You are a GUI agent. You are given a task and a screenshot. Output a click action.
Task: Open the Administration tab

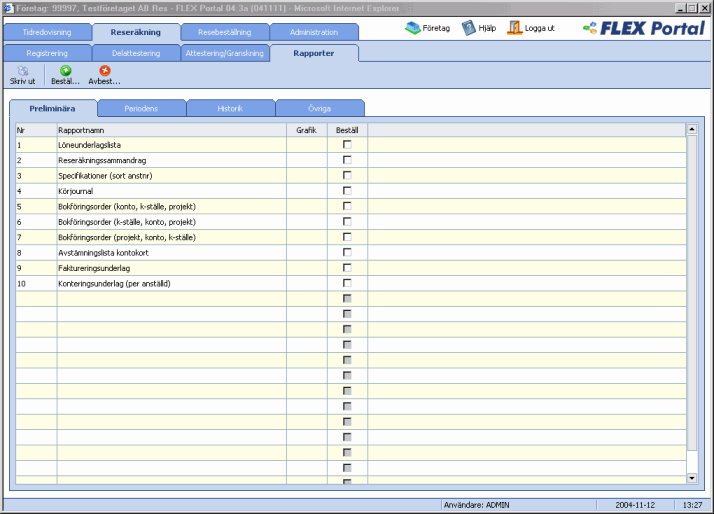click(x=314, y=32)
